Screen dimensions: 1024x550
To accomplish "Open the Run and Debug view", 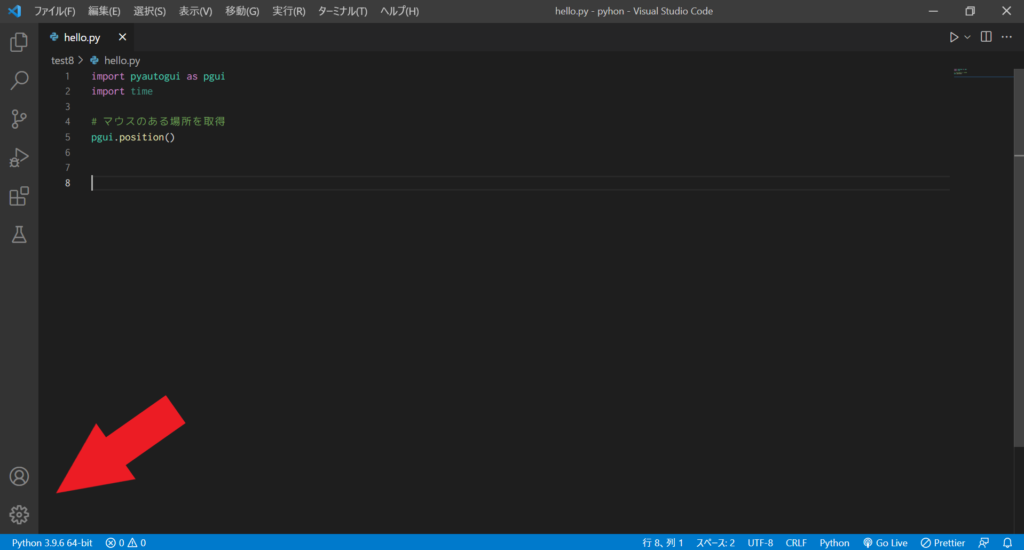I will click(x=19, y=158).
